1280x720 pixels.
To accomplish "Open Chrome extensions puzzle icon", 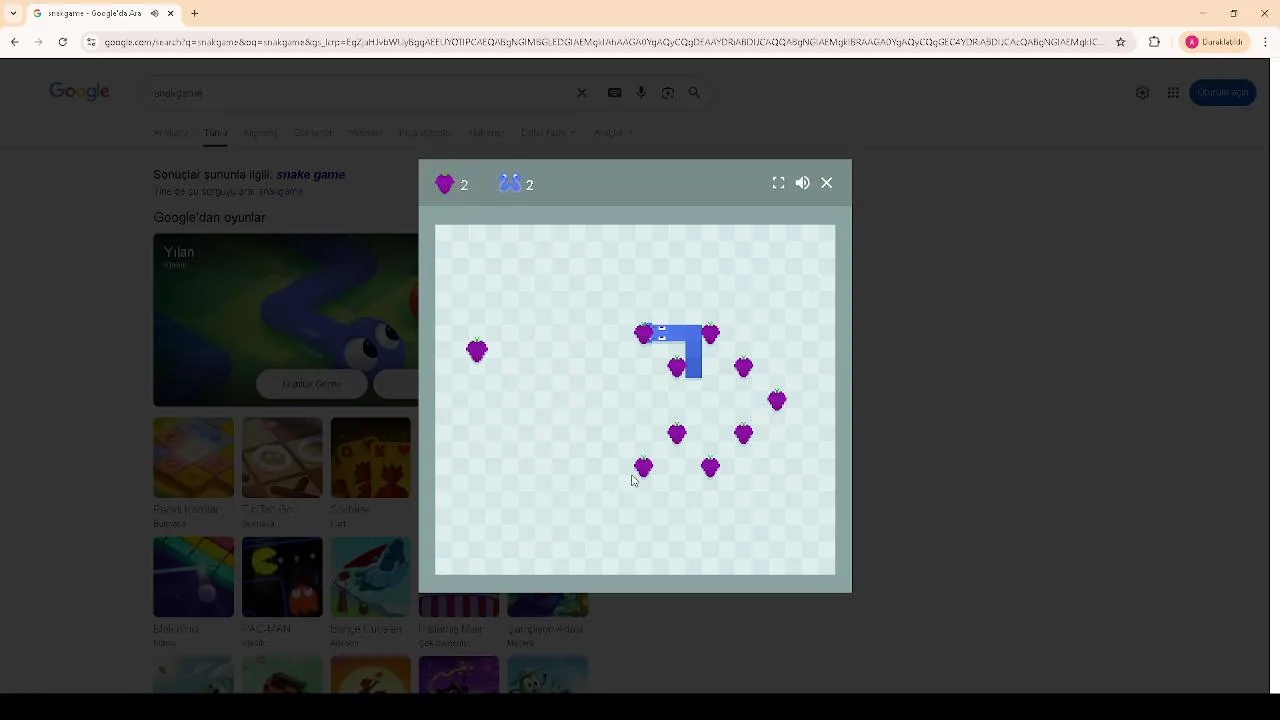I will 1154,42.
